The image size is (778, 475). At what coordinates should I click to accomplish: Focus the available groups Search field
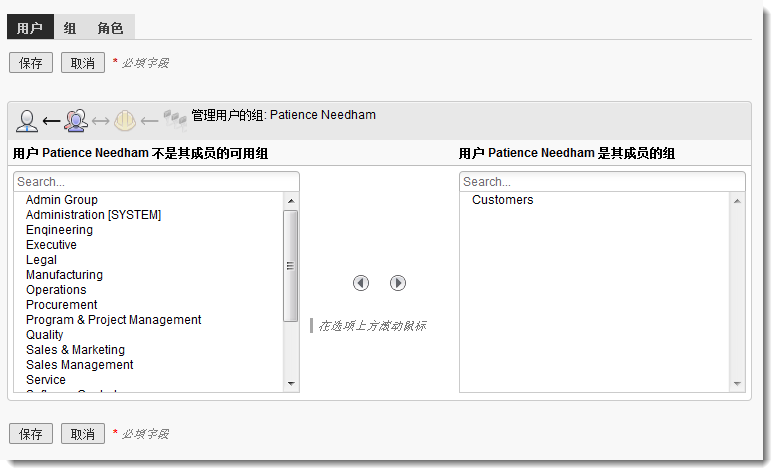coord(156,182)
